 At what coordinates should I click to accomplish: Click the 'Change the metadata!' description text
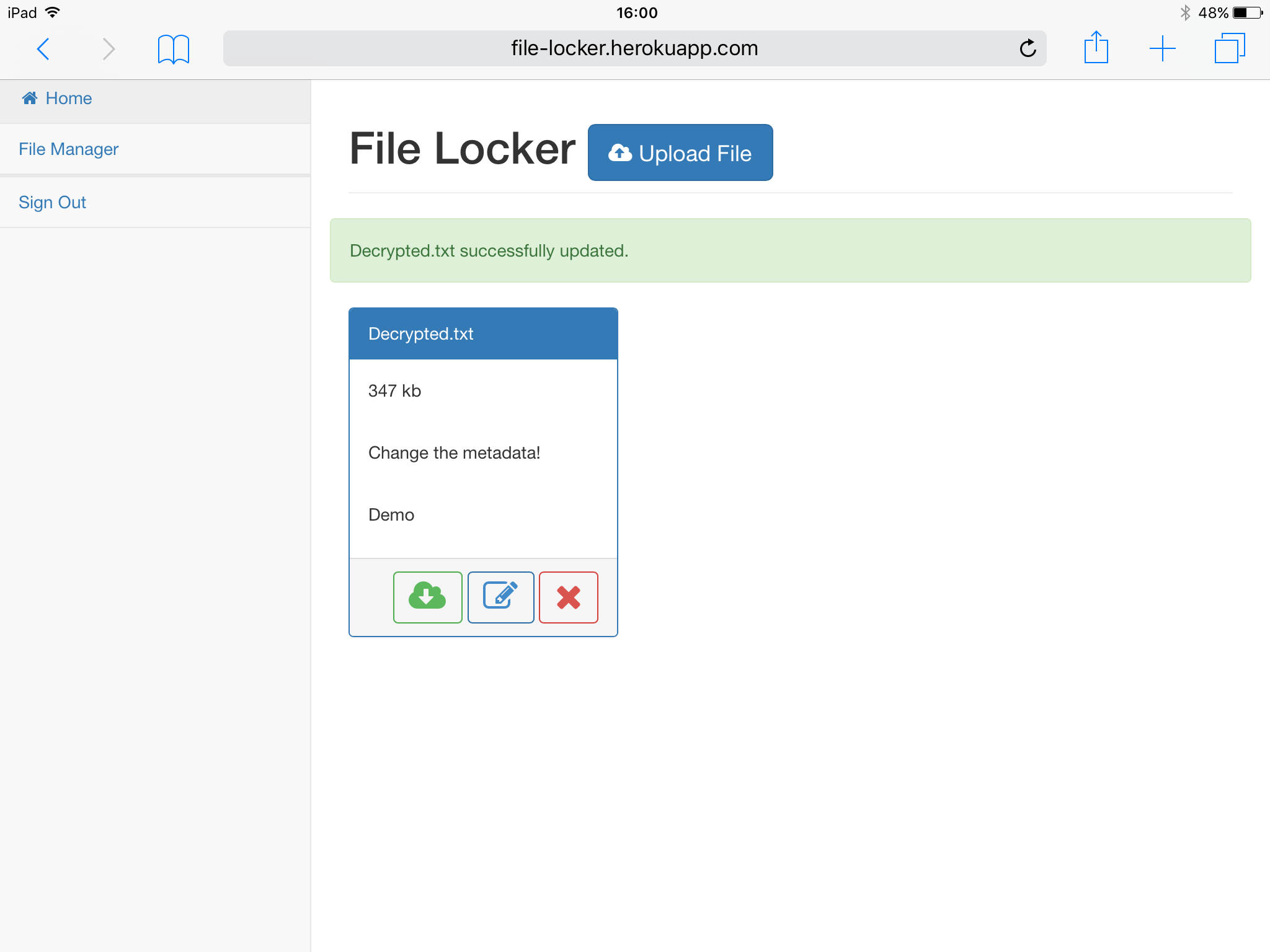tap(454, 453)
